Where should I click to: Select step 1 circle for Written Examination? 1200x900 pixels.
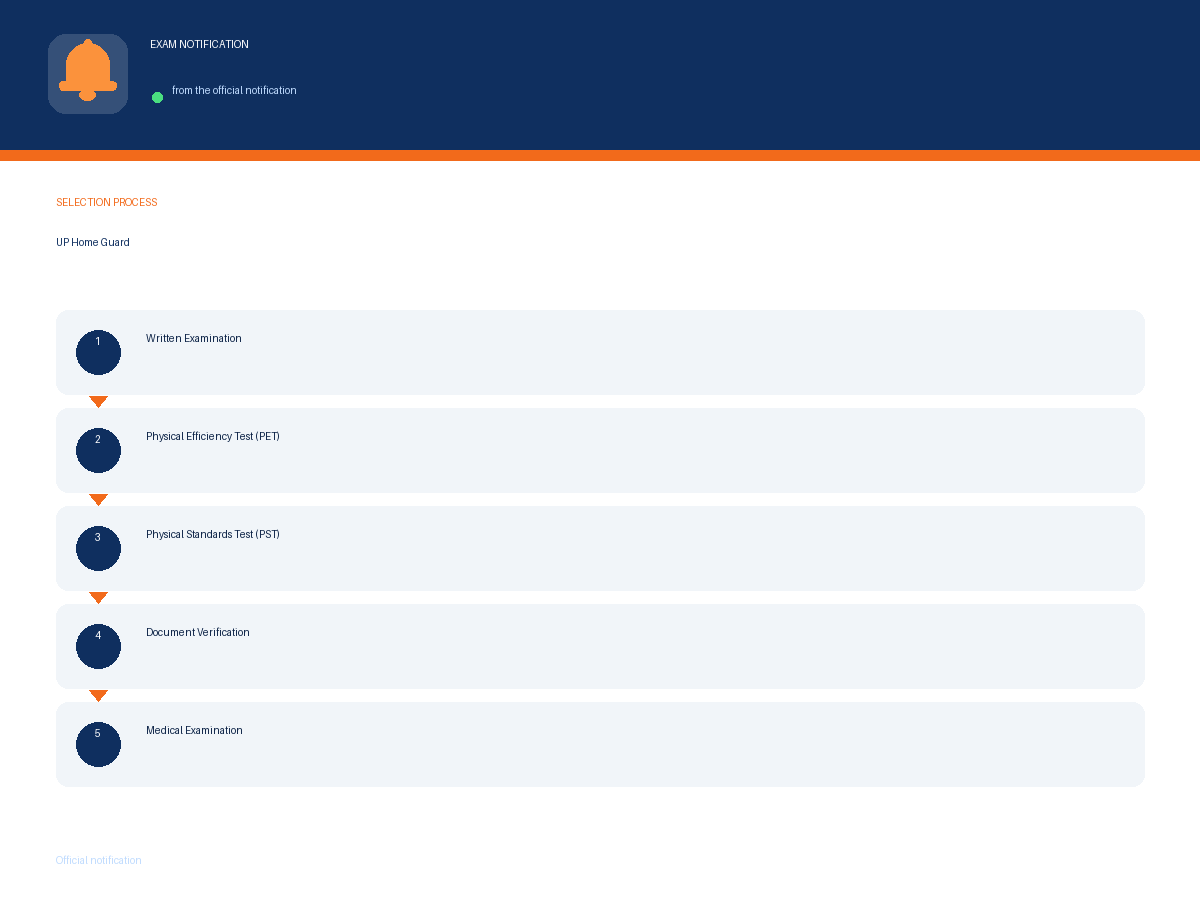[x=98, y=352]
